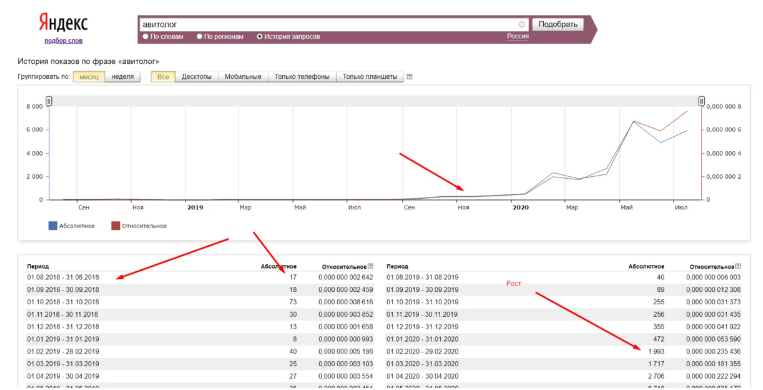Click the absolute value 1 993
This screenshot has height=390, width=763.
(x=656, y=352)
